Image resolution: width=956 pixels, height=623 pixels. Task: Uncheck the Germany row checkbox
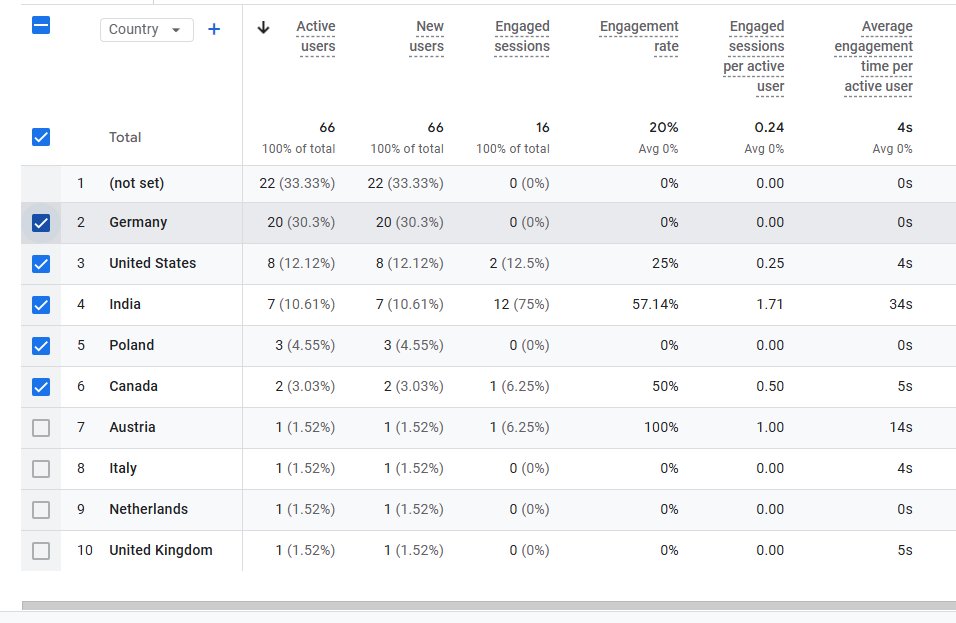click(41, 223)
